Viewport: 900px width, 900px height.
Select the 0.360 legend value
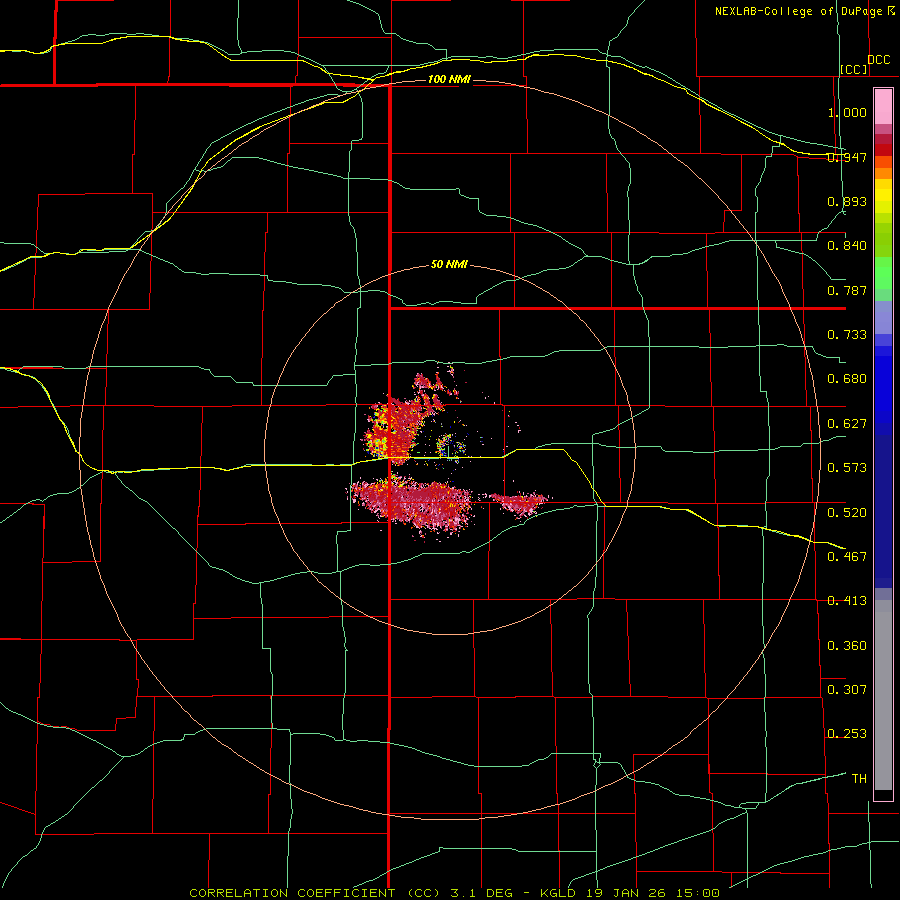coord(847,646)
